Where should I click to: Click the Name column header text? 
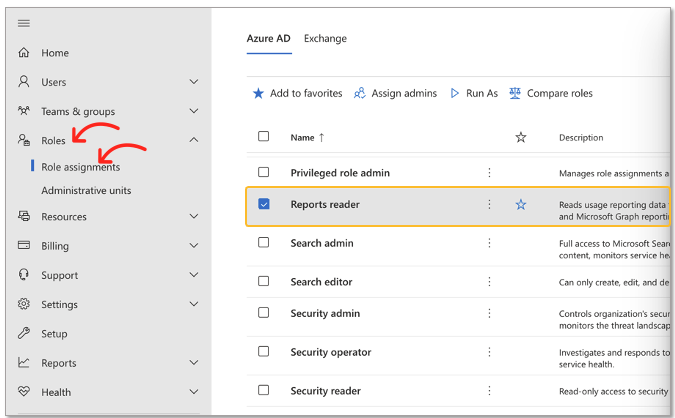(x=302, y=138)
